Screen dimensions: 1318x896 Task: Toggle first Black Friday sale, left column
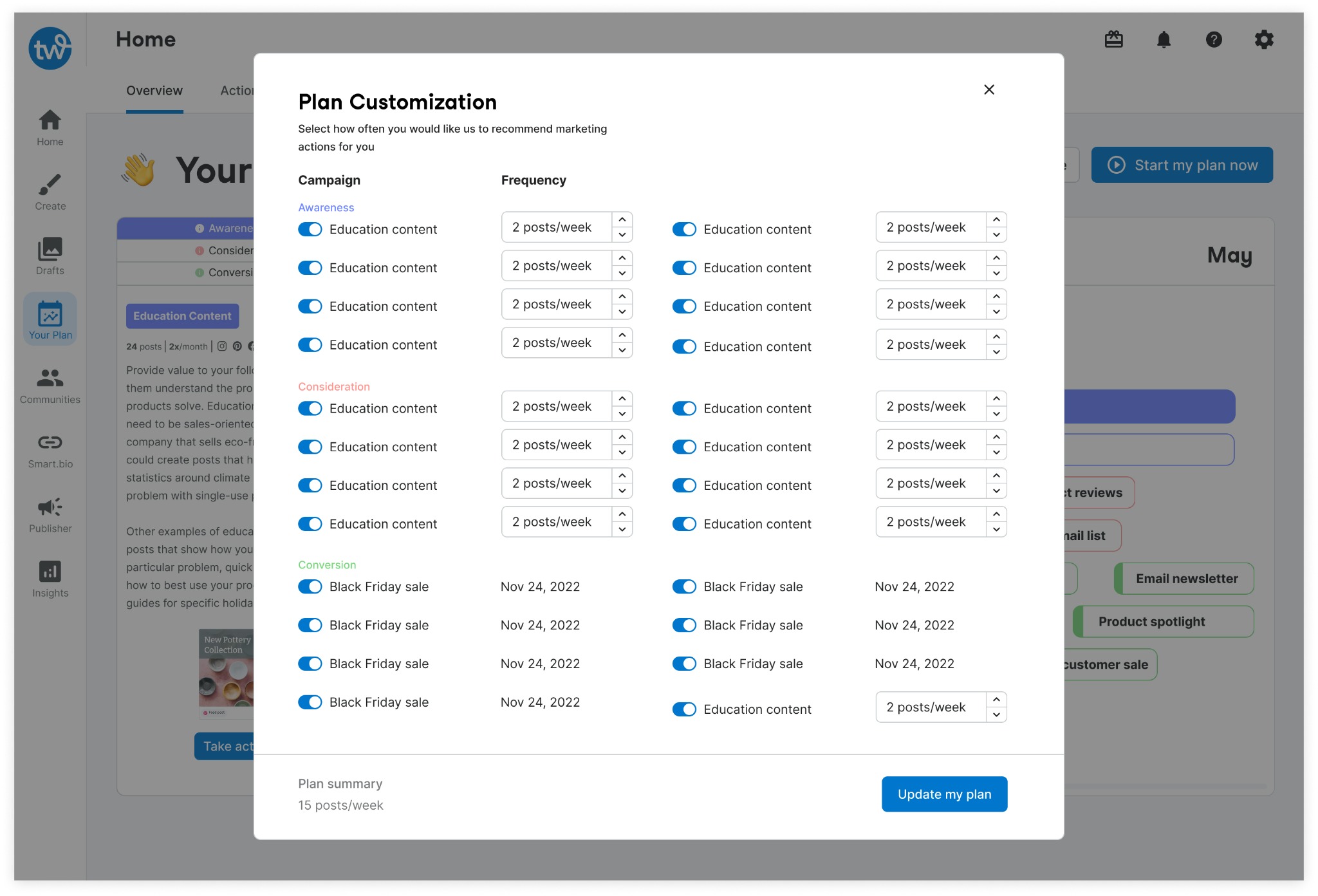click(x=310, y=586)
